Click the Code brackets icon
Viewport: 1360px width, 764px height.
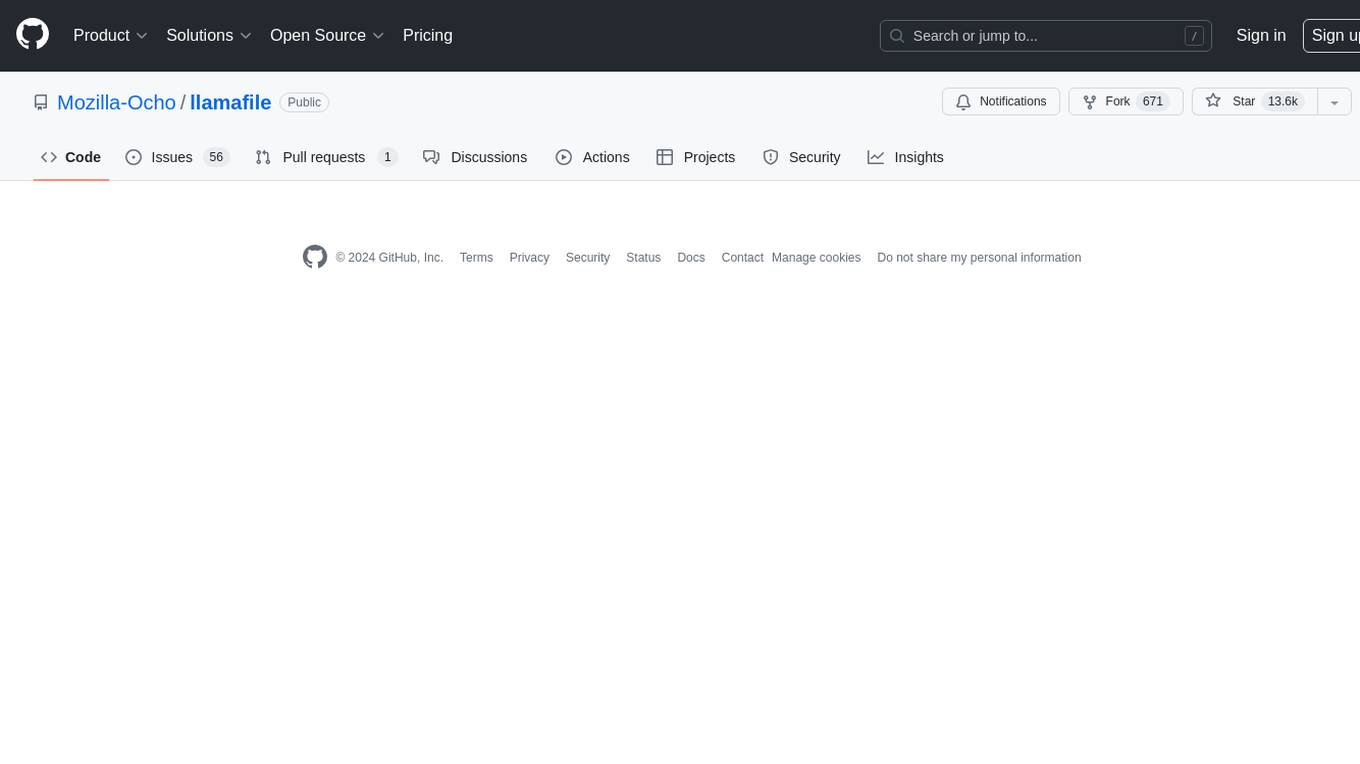pos(49,157)
